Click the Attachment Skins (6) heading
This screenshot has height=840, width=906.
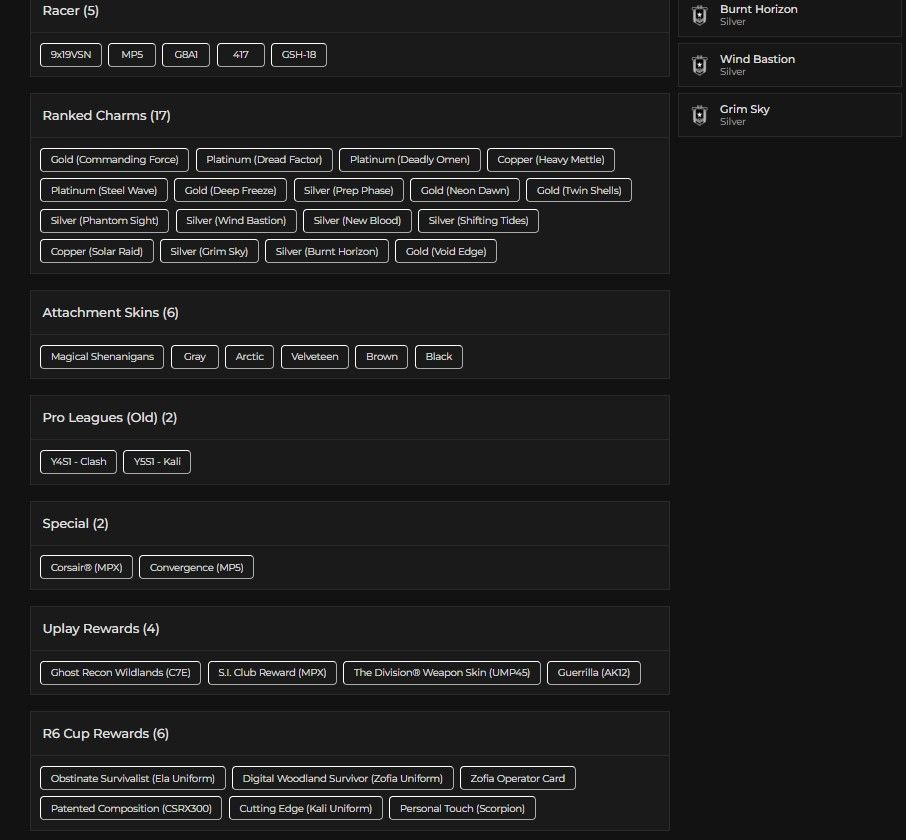click(x=110, y=313)
